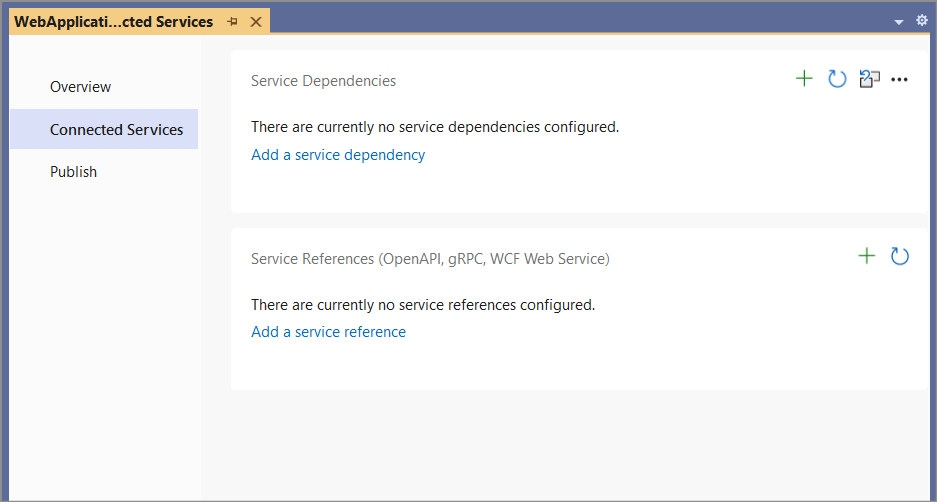The height and width of the screenshot is (502, 937).
Task: Click the Service References section heading
Action: coord(430,259)
